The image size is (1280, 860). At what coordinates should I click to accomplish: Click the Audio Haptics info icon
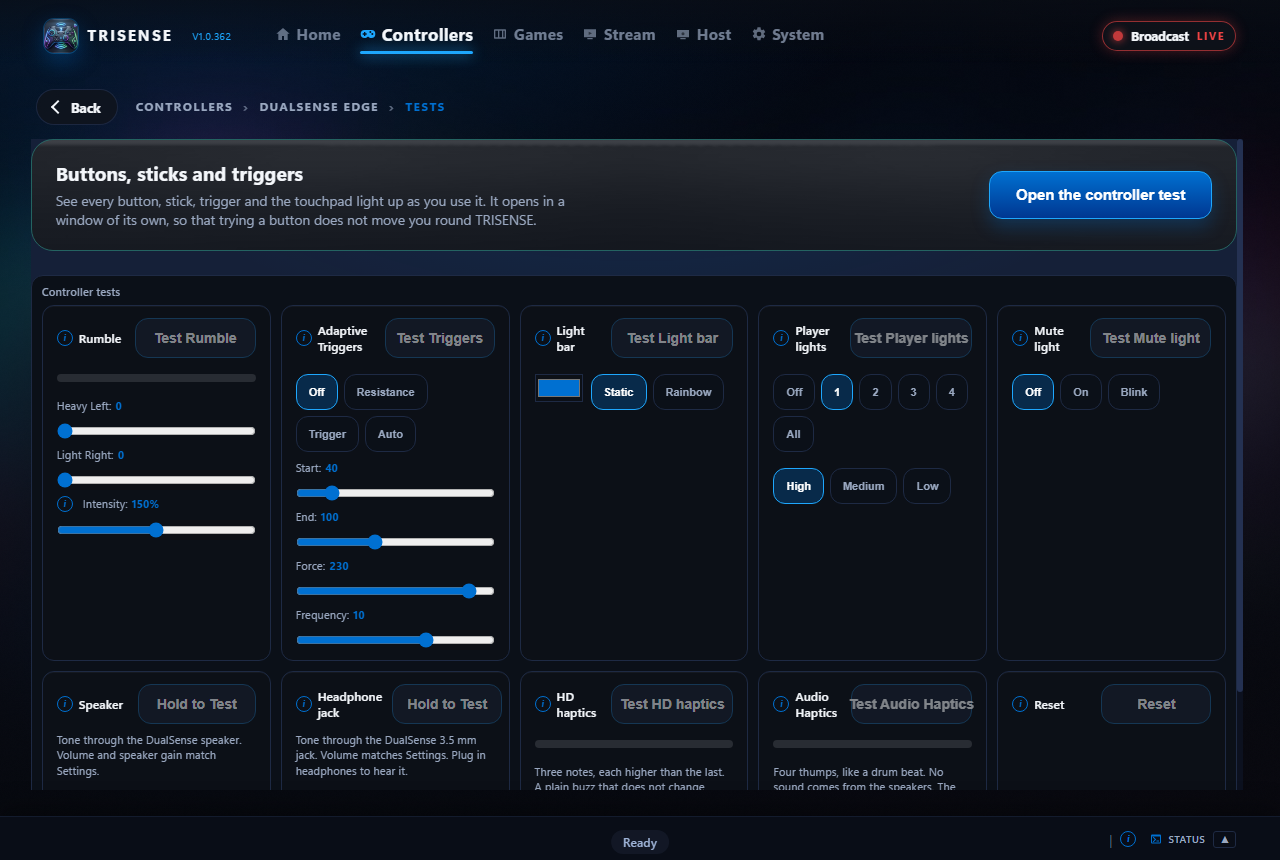coord(782,704)
